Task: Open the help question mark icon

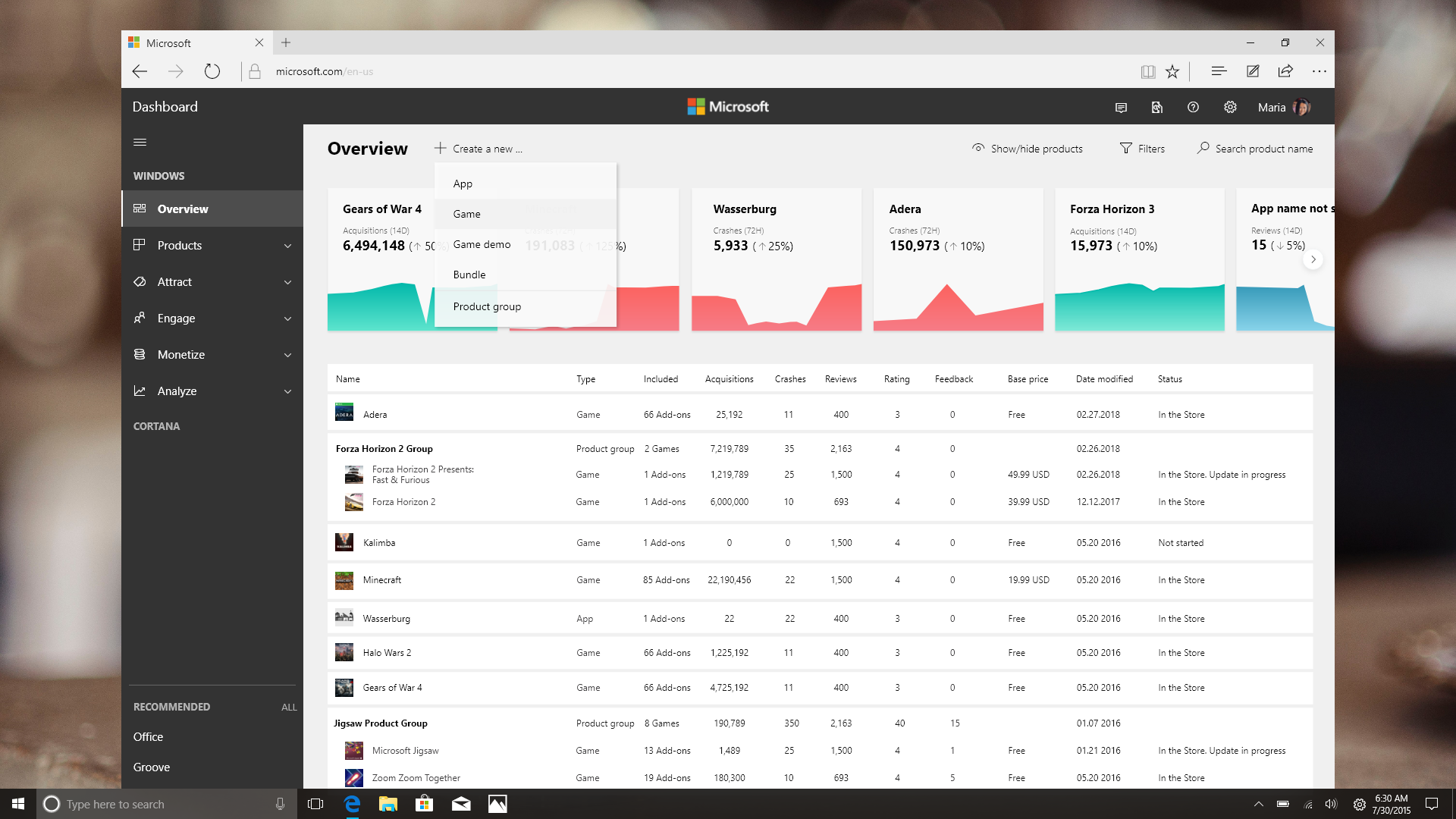Action: 1193,108
